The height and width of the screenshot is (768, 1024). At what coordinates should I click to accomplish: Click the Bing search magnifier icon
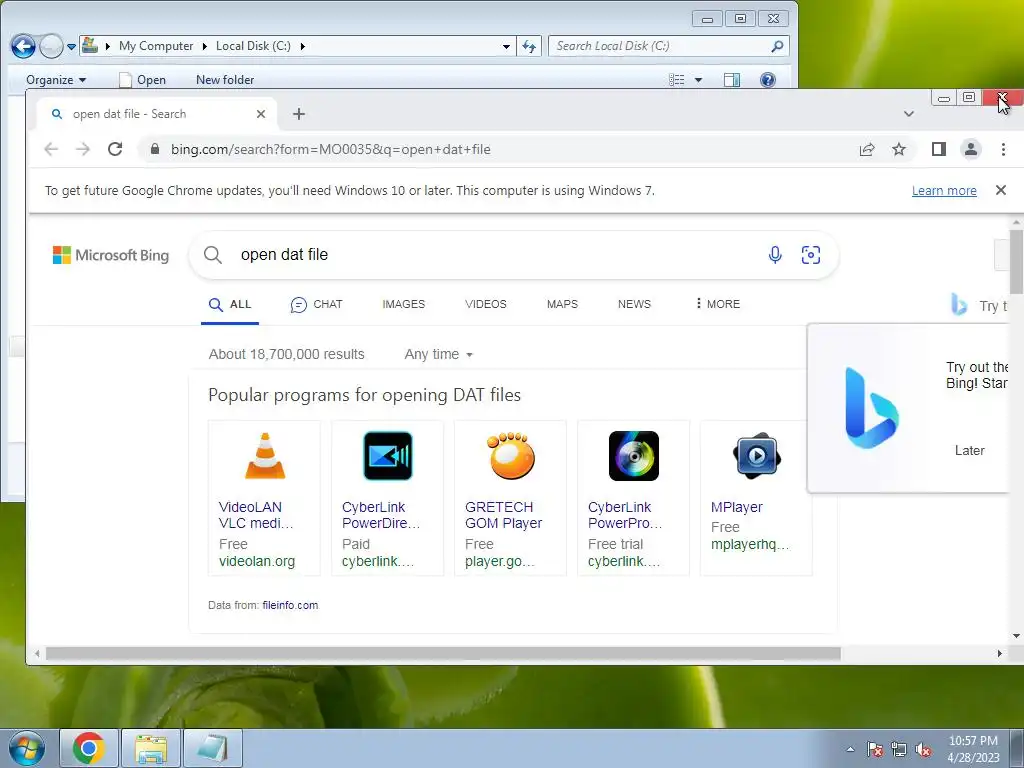(213, 255)
